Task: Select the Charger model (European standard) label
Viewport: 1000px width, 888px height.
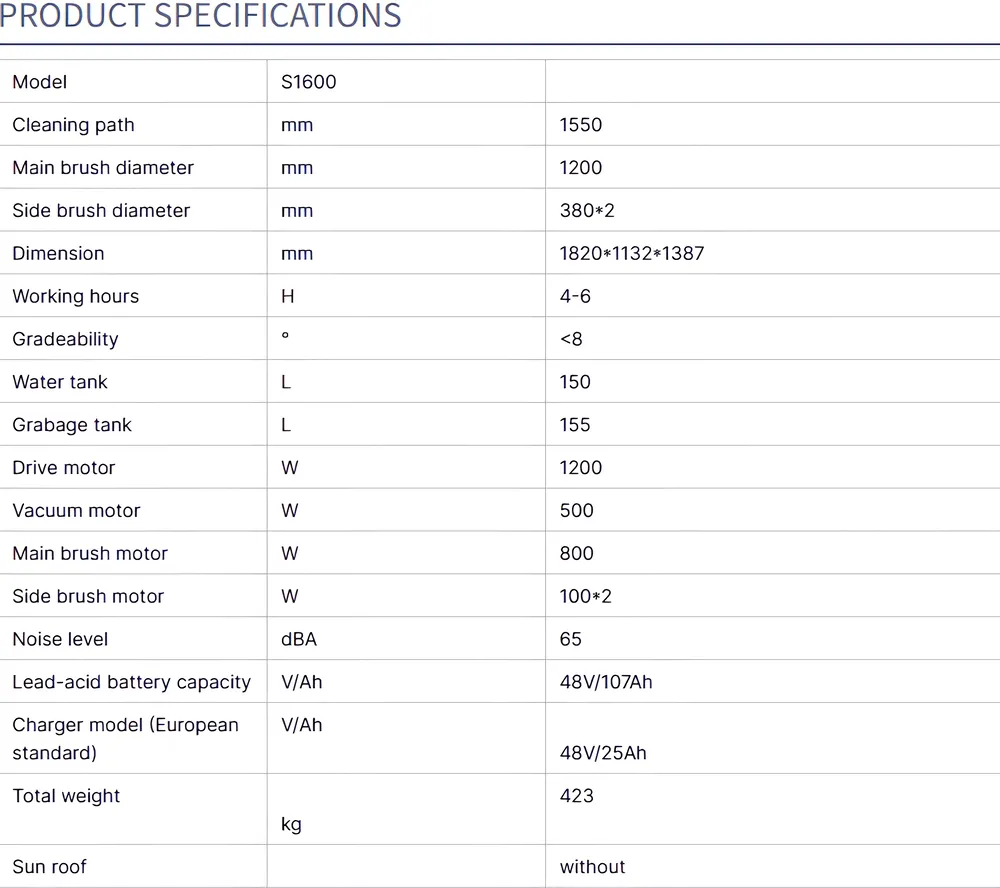Action: click(x=125, y=739)
